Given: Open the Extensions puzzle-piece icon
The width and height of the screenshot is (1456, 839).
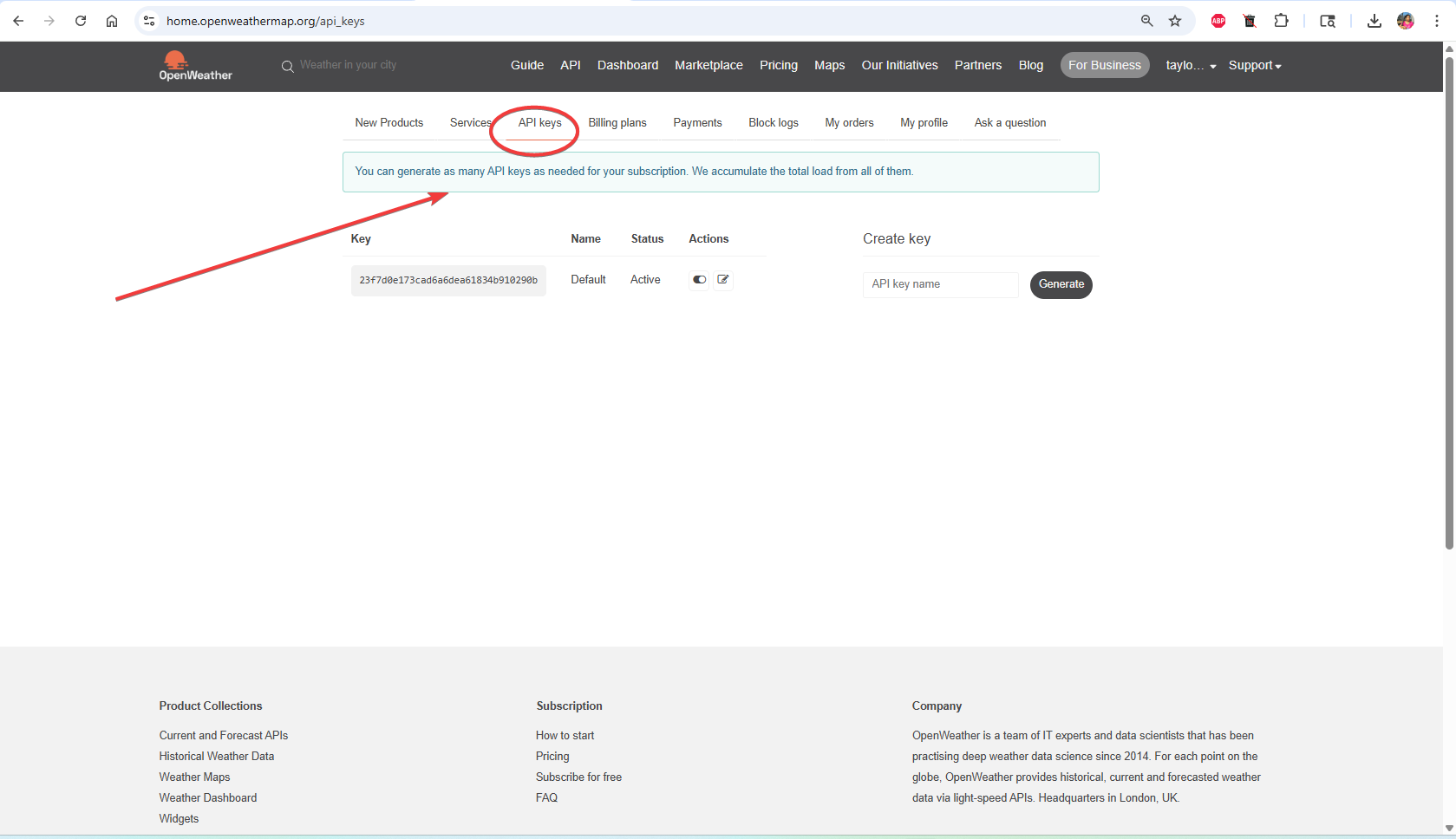Looking at the screenshot, I should point(1281,21).
